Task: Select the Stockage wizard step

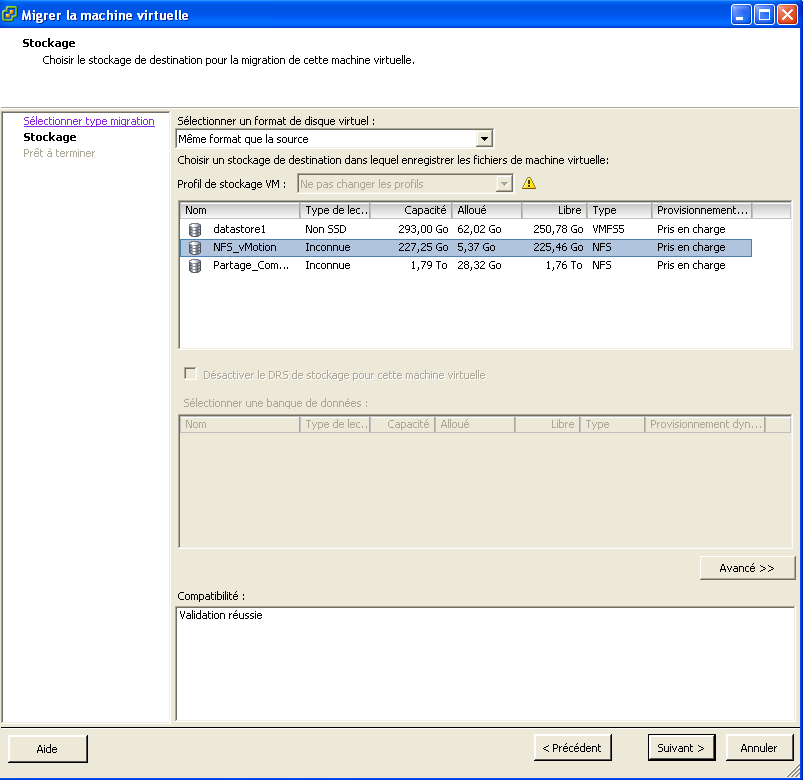Action: tap(50, 137)
